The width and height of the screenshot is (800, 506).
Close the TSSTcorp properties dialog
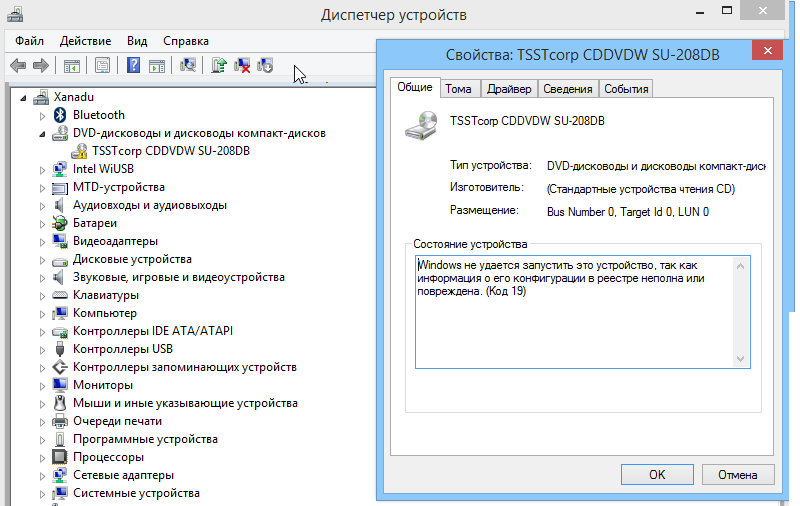coord(767,50)
